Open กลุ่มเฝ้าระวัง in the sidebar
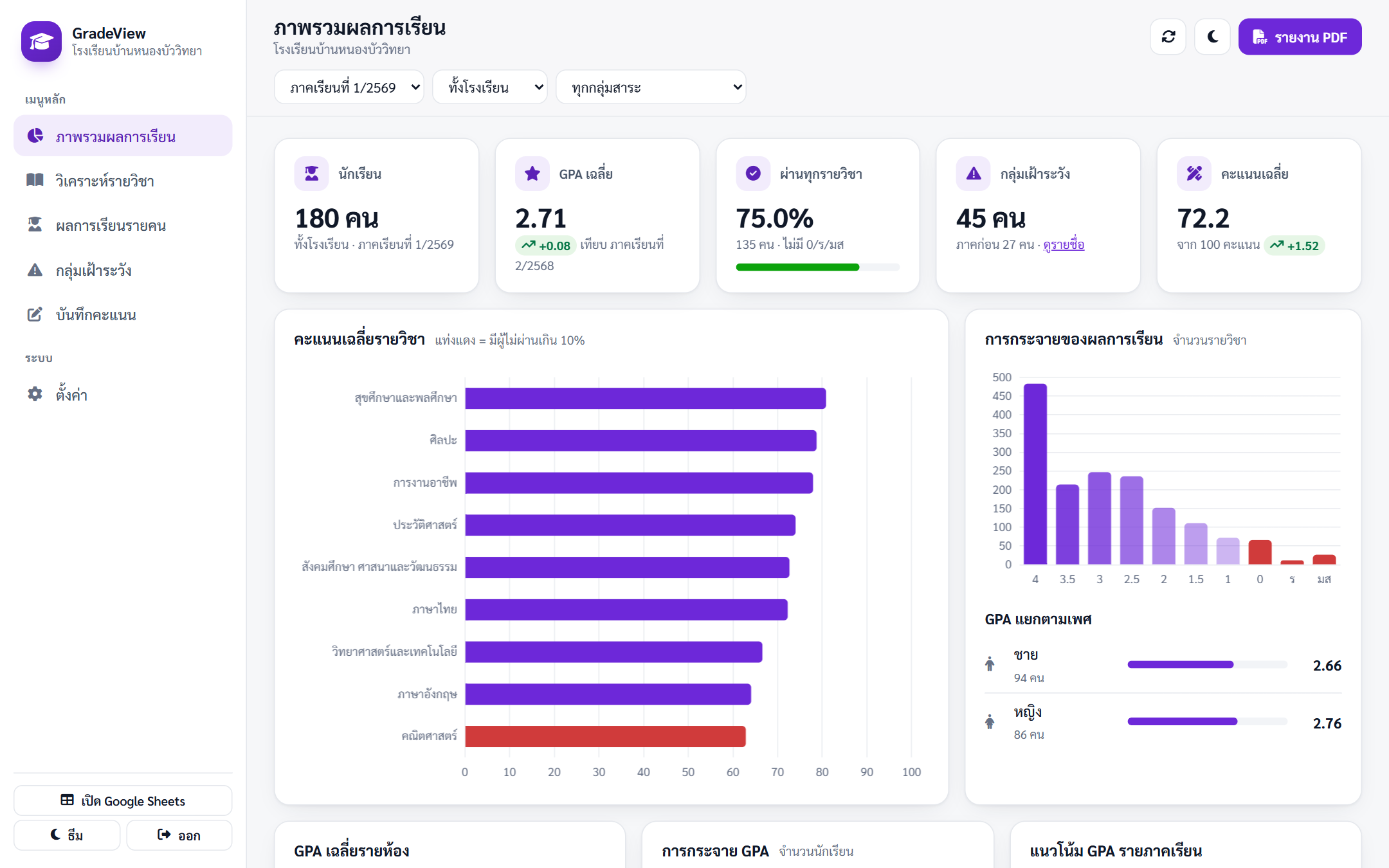 point(123,270)
